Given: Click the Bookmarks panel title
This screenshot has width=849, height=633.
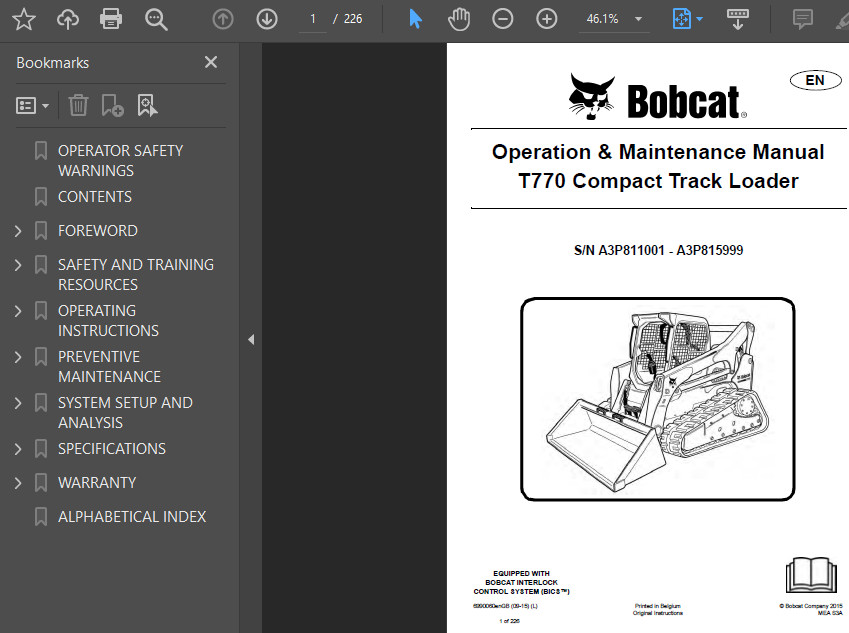Looking at the screenshot, I should coord(53,63).
